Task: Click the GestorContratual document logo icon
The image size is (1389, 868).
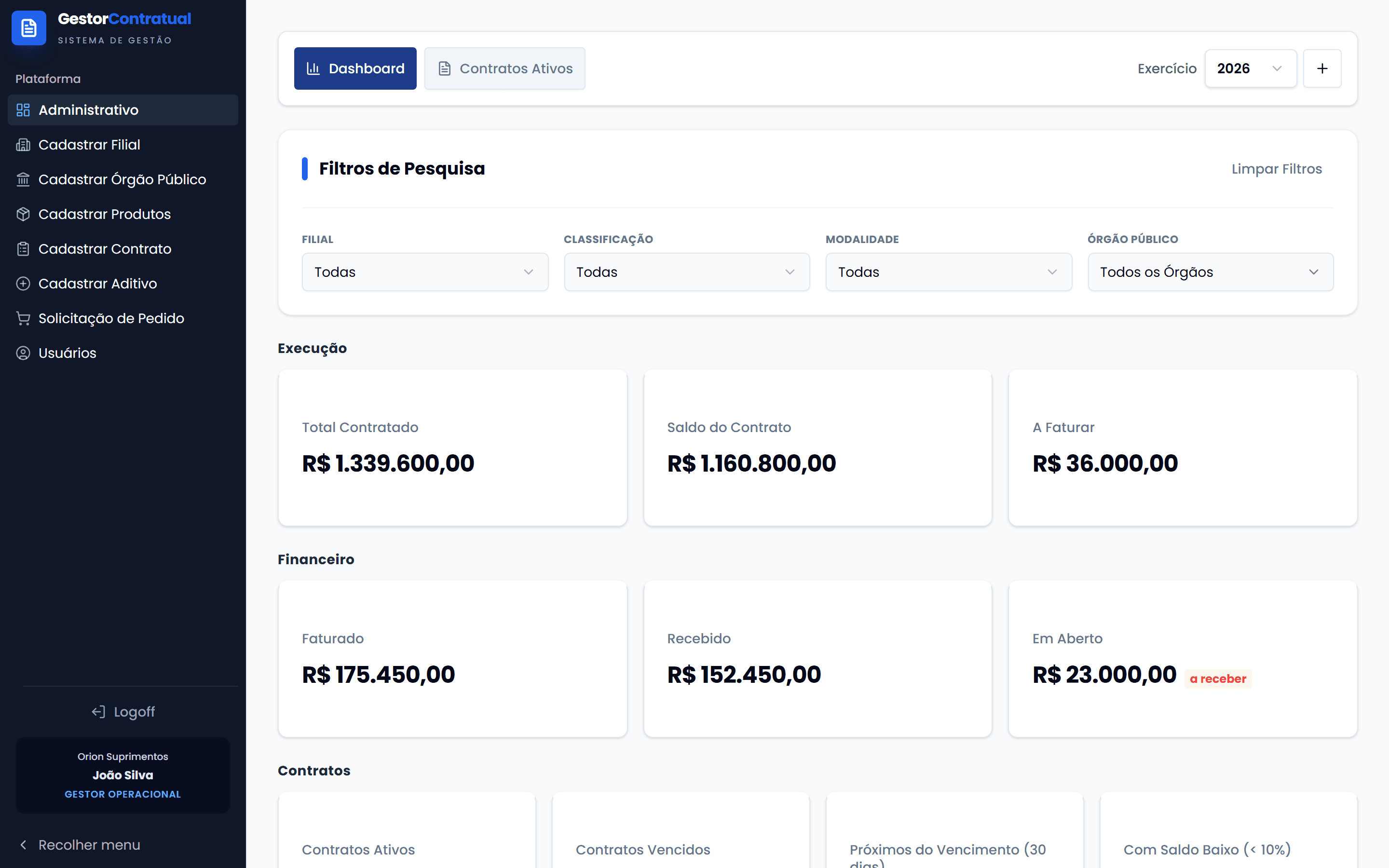Action: click(x=29, y=27)
